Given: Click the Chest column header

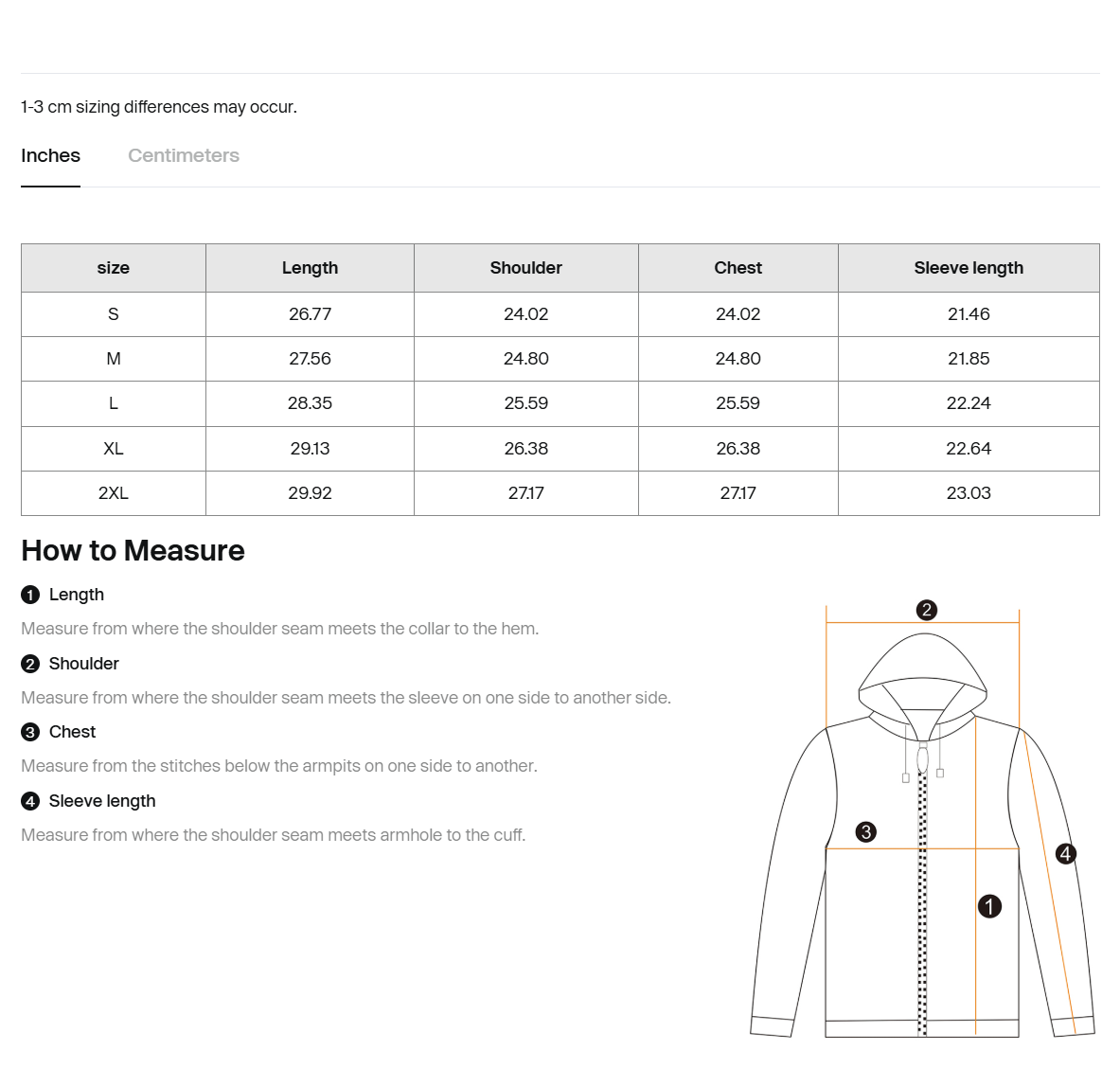Looking at the screenshot, I should click(738, 268).
